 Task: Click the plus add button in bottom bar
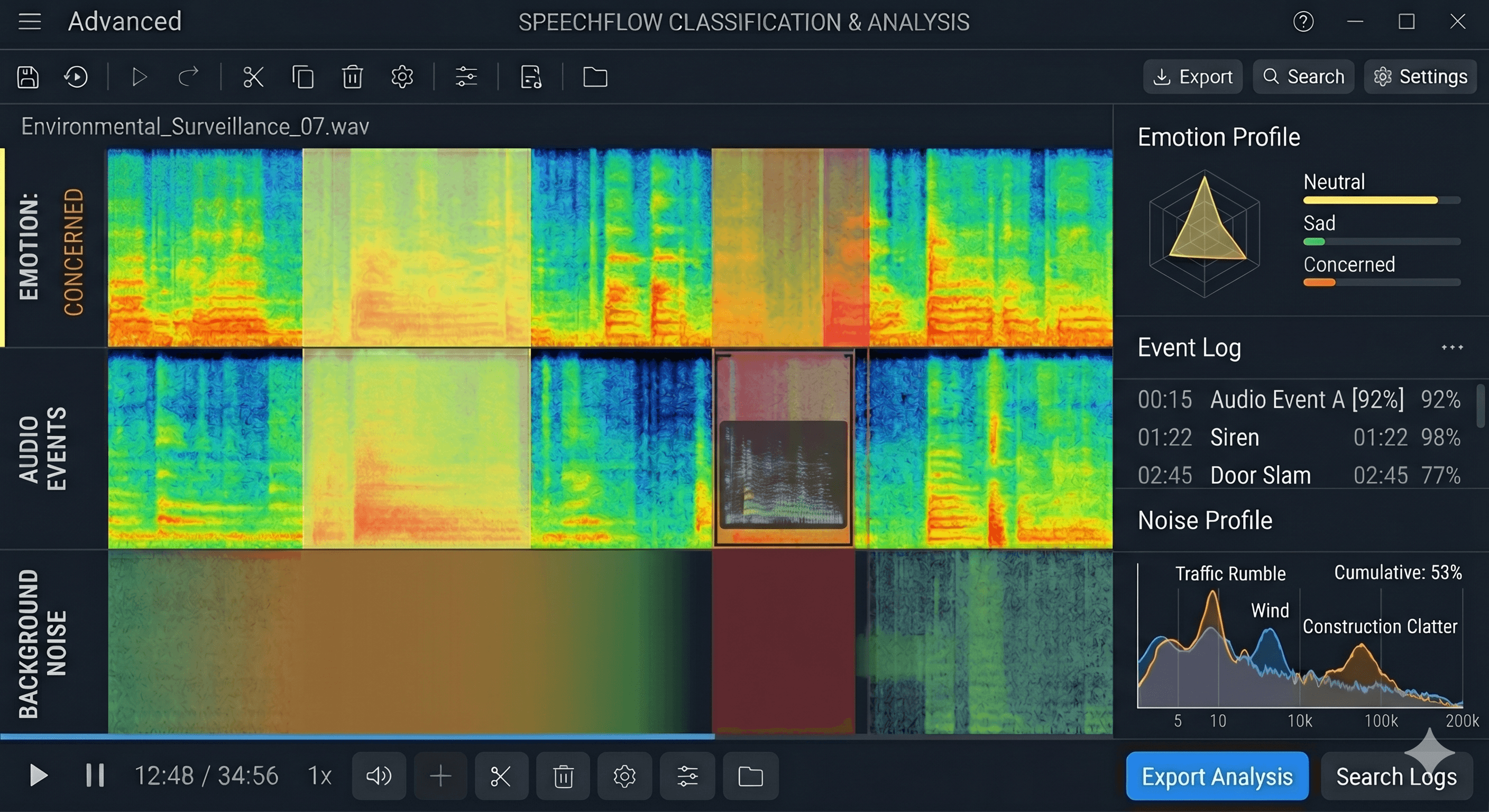tap(440, 776)
